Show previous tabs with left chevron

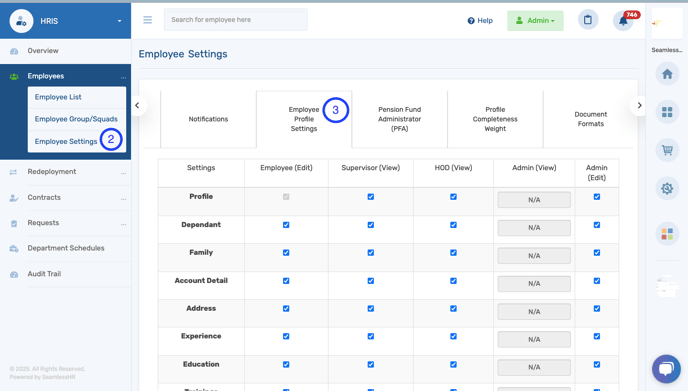click(137, 105)
